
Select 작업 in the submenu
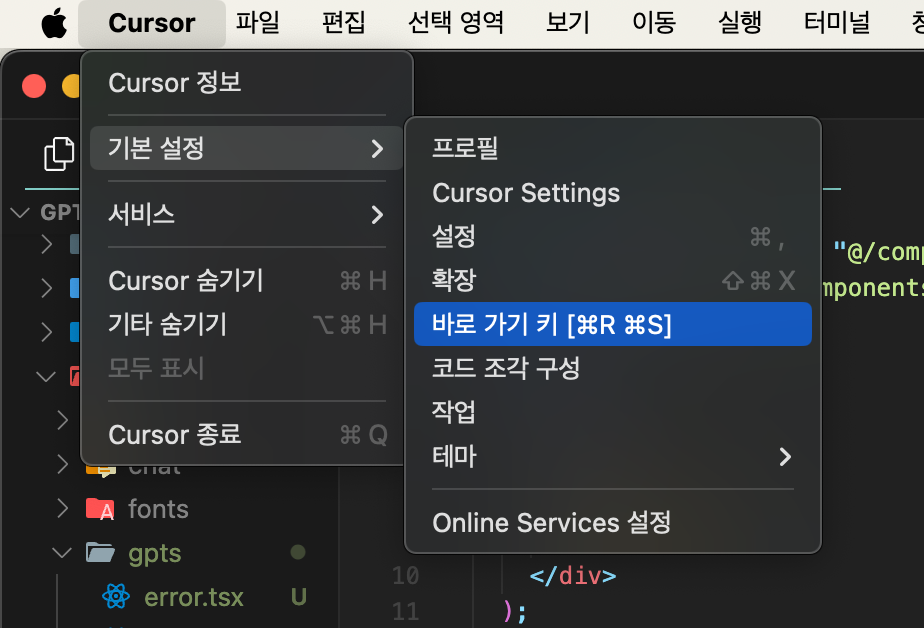click(x=613, y=412)
